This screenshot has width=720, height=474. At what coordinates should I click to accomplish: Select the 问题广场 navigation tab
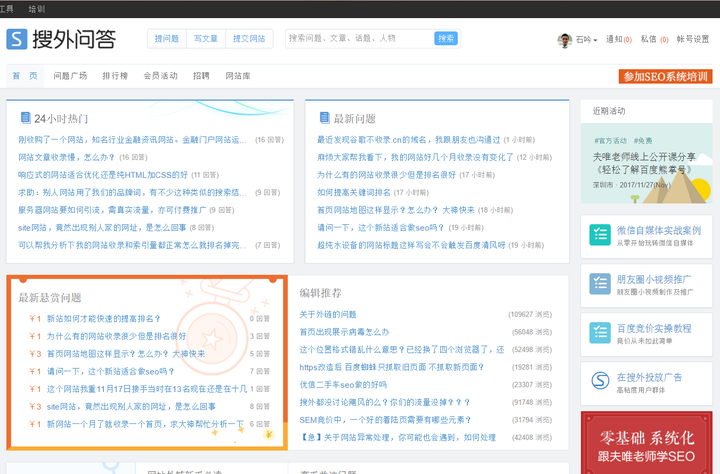[70, 76]
